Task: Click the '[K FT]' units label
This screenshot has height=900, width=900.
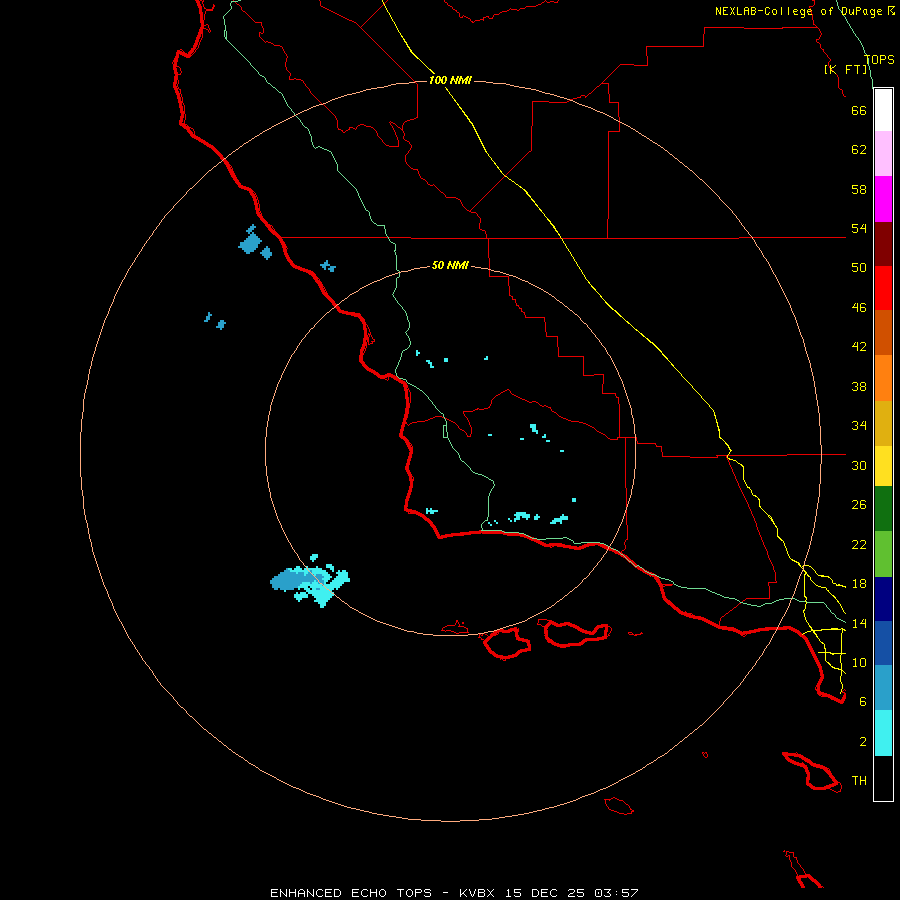Action: coord(846,69)
